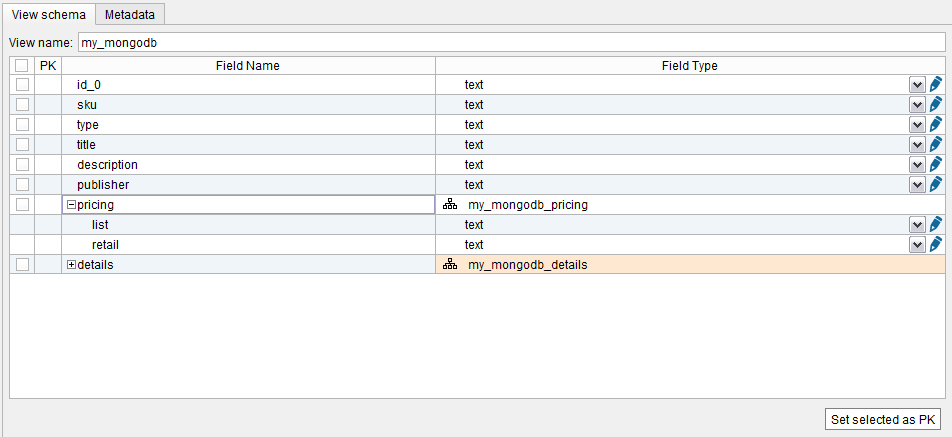The height and width of the screenshot is (437, 952).
Task: Click the Field Type column header
Action: 690,66
